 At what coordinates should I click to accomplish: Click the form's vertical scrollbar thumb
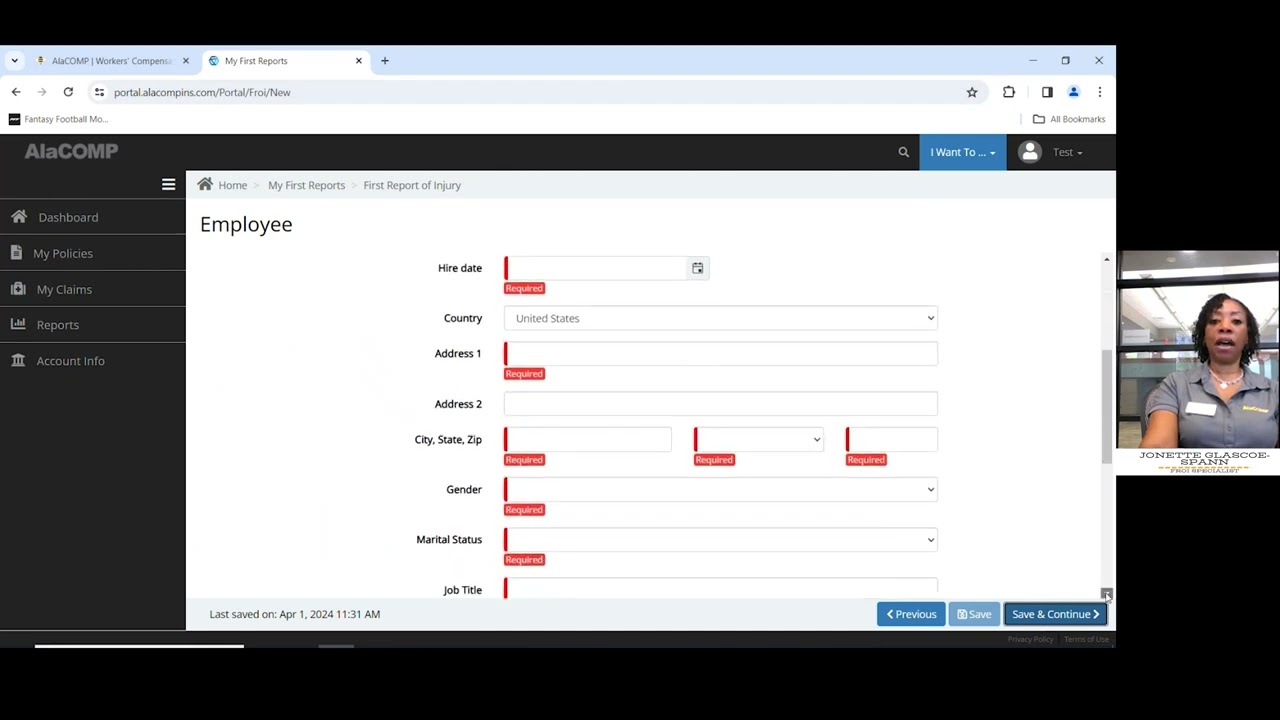click(1106, 406)
